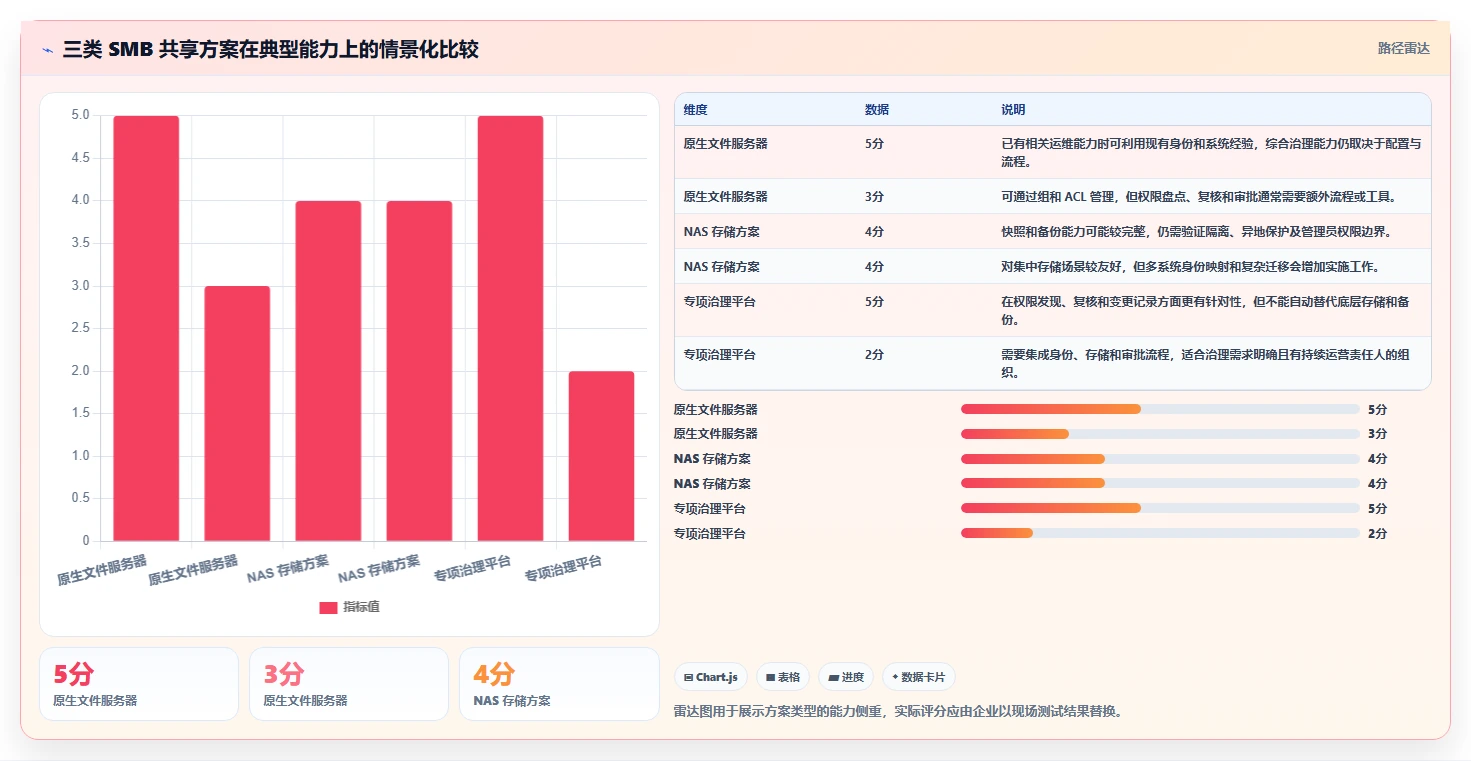Screen dimensions: 1471x761
Task: Click the 2分 value beside the progress list
Action: tap(1377, 533)
